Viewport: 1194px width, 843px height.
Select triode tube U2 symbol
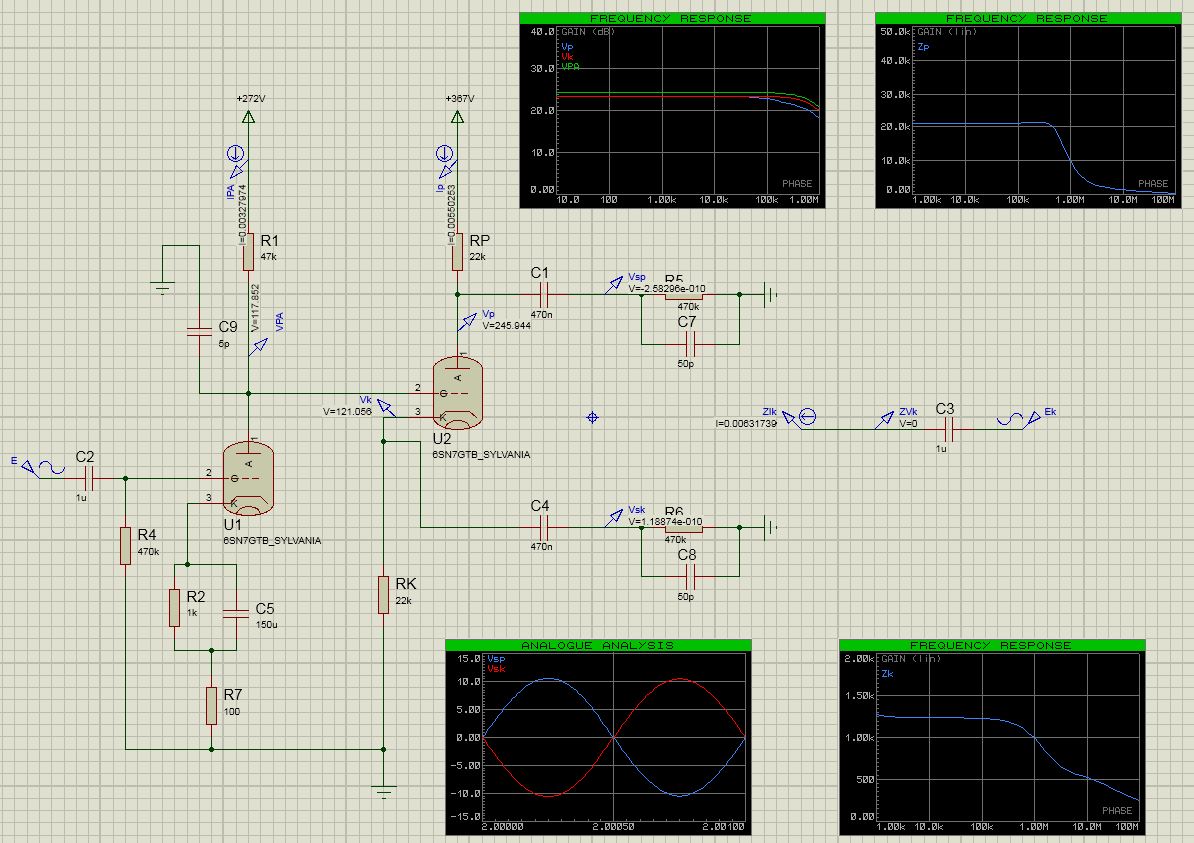(458, 394)
